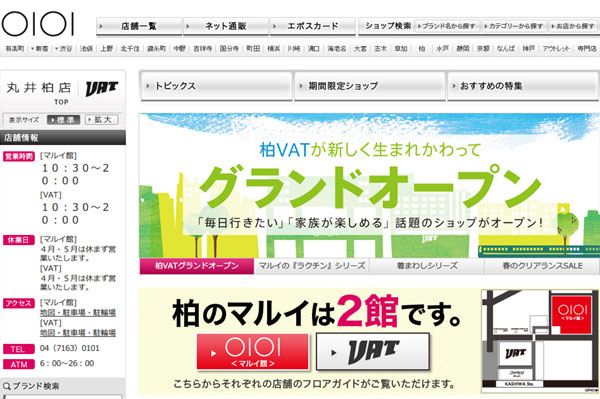Go to the 柏 store link

422,49
